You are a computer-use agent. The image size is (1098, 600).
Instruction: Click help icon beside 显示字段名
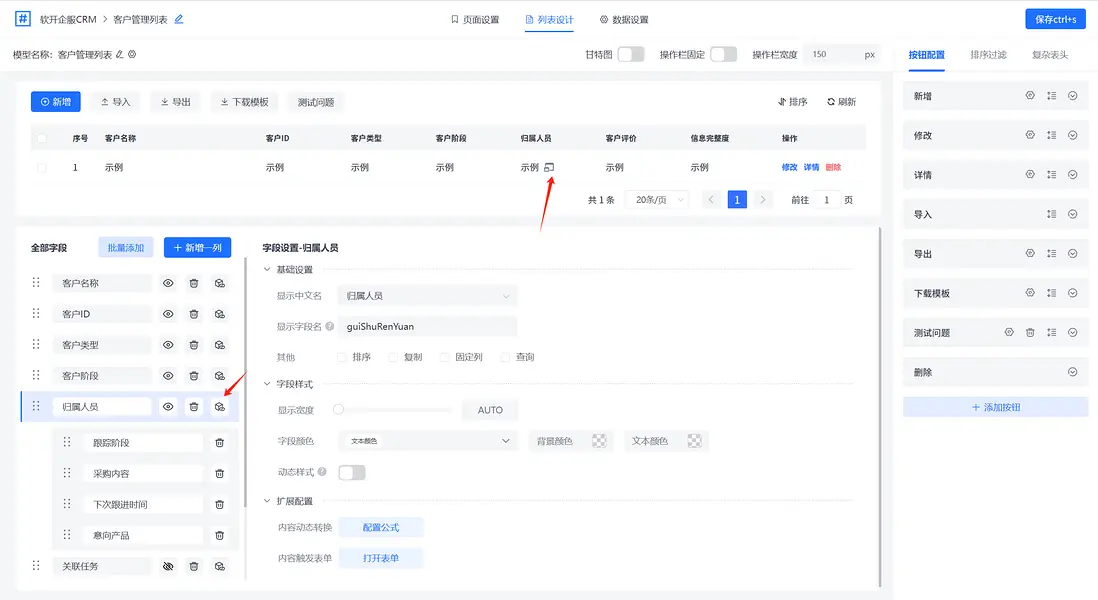click(330, 326)
